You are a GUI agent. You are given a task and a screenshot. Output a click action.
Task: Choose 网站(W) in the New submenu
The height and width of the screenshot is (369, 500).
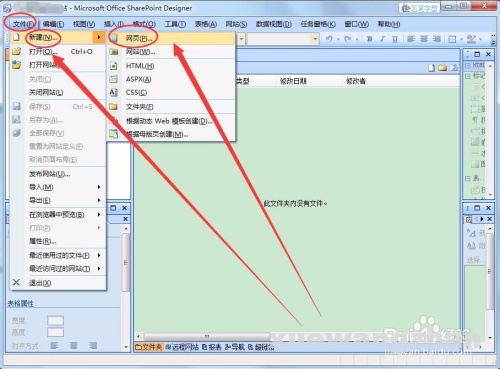pyautogui.click(x=171, y=52)
